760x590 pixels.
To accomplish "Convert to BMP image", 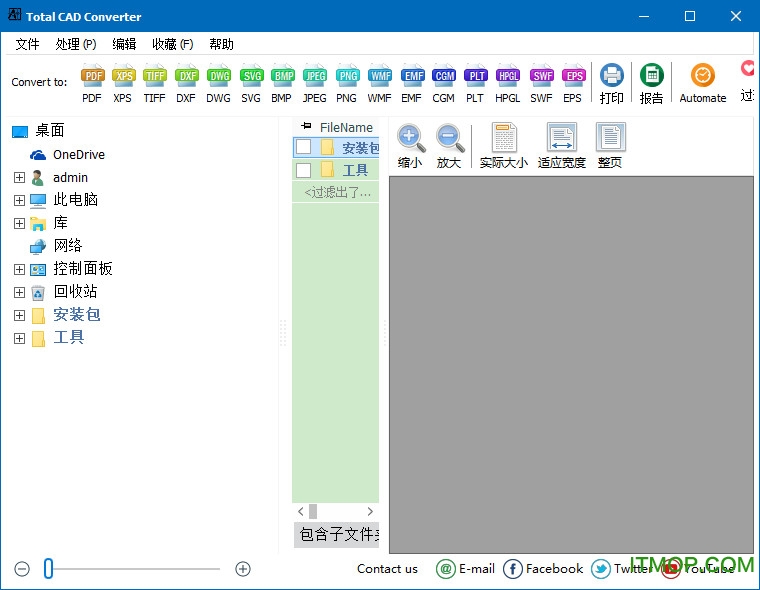I will point(282,83).
